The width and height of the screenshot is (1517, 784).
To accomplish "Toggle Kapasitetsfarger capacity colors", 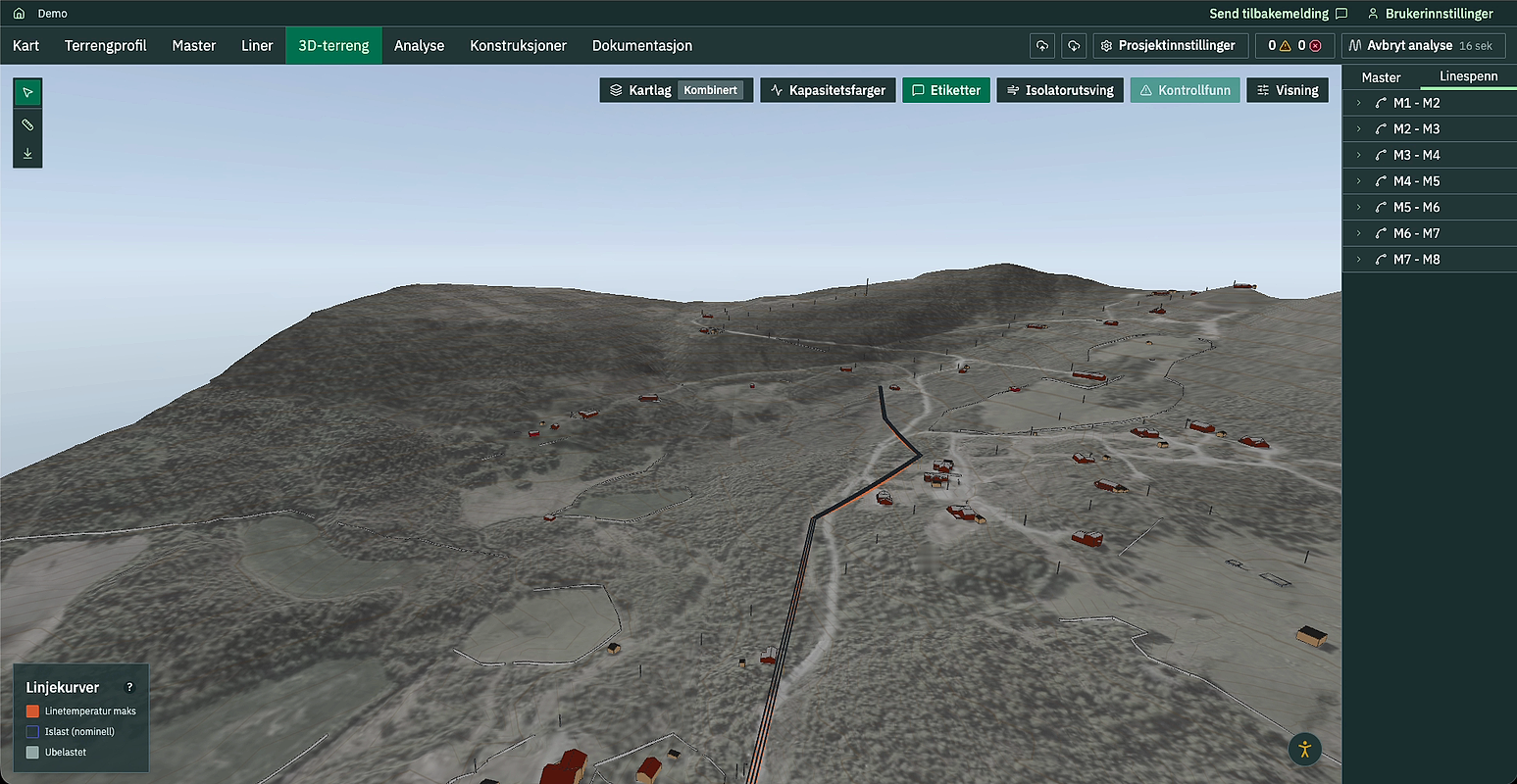I will 828,90.
